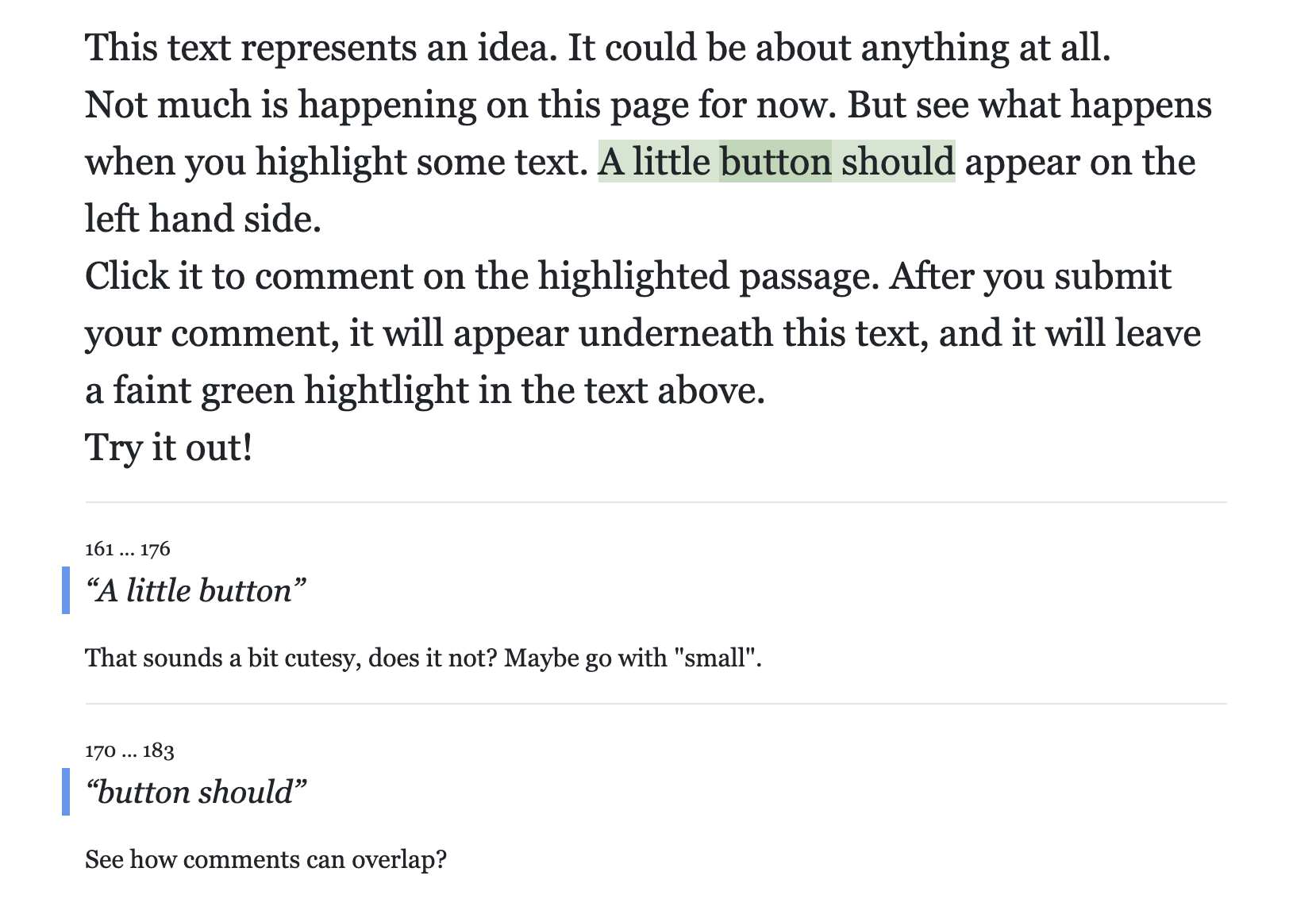Click the comment "See how comments can overlap?"
The image size is (1316, 914).
[x=266, y=859]
